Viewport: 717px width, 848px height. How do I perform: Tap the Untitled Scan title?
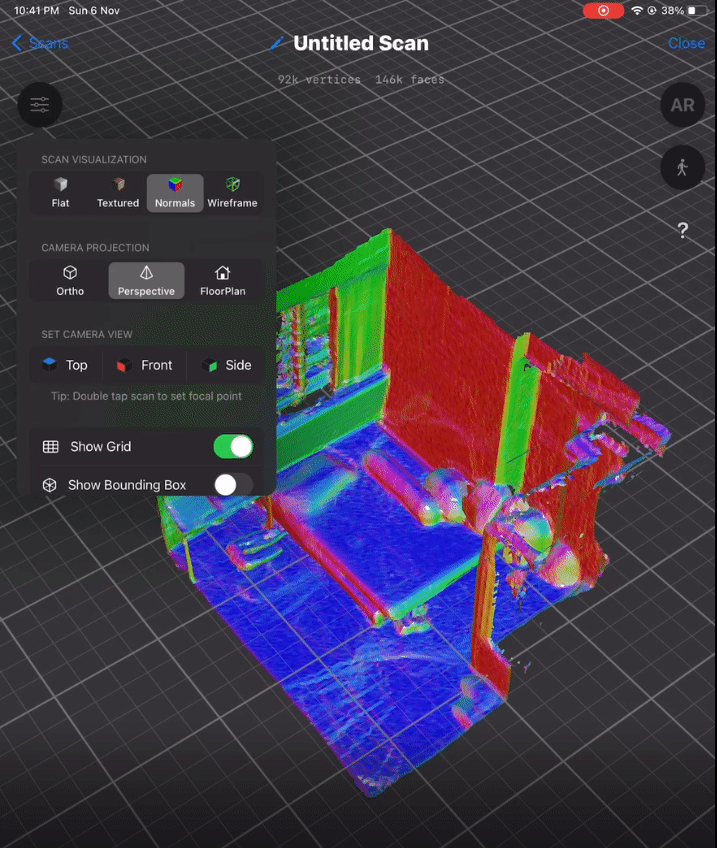pos(360,43)
